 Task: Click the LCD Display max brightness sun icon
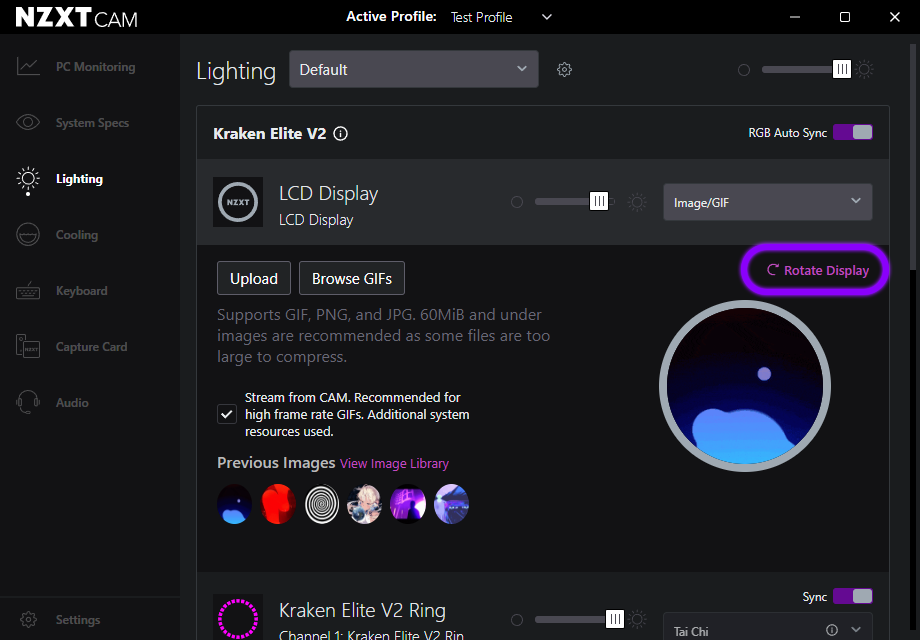tap(637, 202)
